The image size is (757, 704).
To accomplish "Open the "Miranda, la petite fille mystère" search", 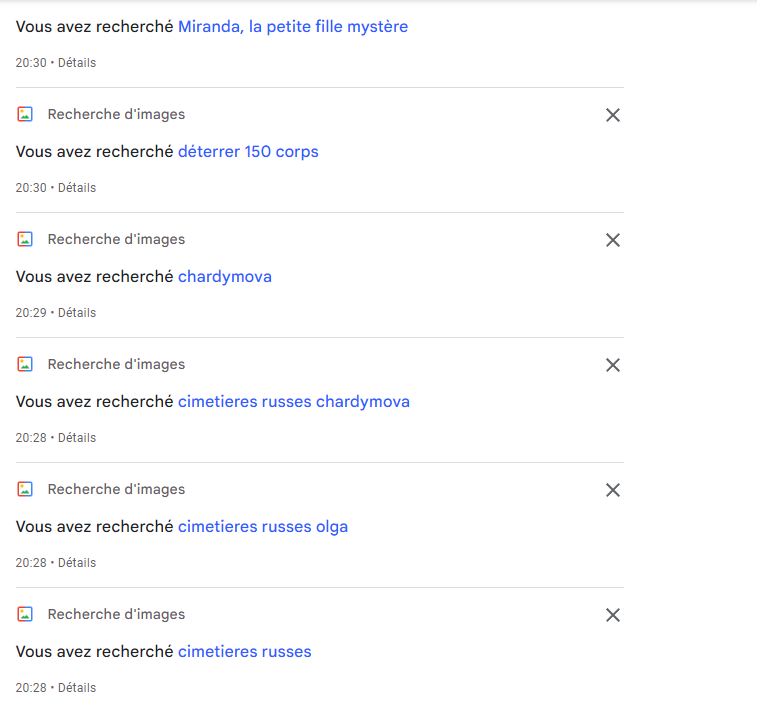I will tap(293, 27).
